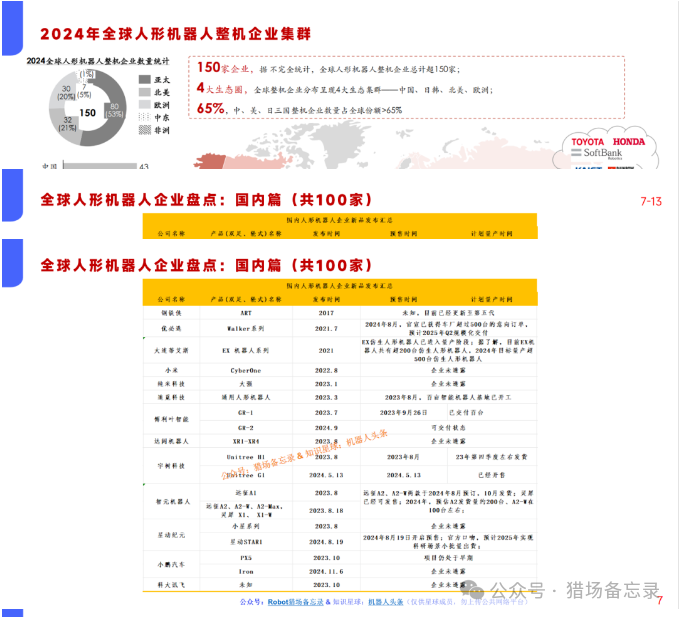Click the chart title 2024全球人形机器人整机企业数量统计
This screenshot has width=681, height=617.
tap(98, 61)
